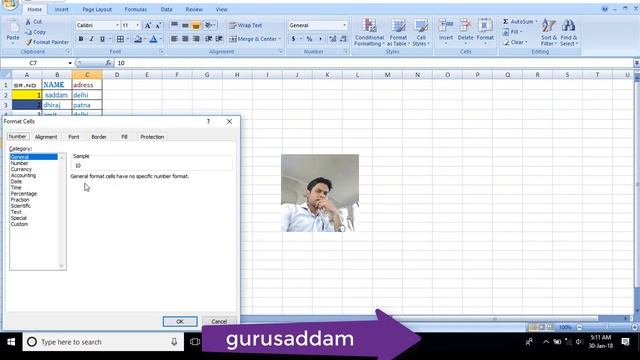The width and height of the screenshot is (640, 360).
Task: Expand the Merge & Center dropdown arrow
Action: click(280, 39)
